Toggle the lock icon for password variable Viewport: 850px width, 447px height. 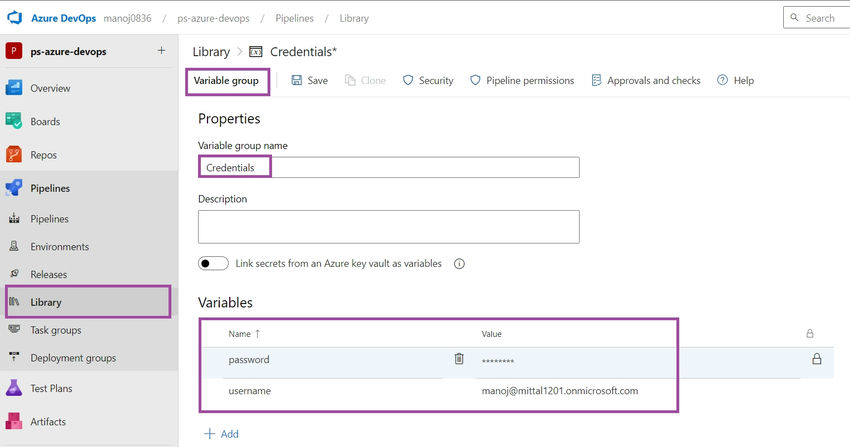tap(816, 359)
